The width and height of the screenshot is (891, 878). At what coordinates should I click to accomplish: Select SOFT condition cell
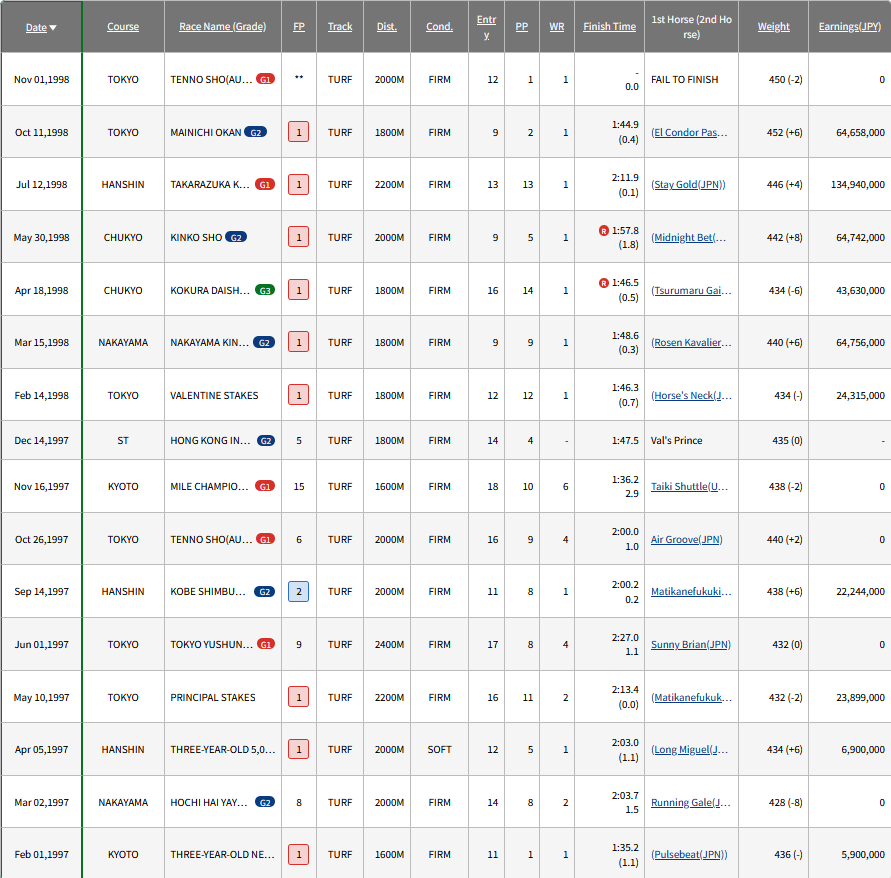click(439, 750)
